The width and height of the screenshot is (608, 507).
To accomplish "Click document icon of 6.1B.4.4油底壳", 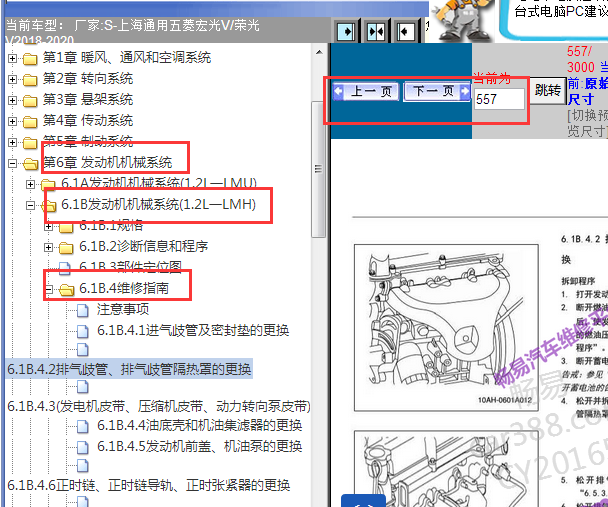I will (x=83, y=426).
